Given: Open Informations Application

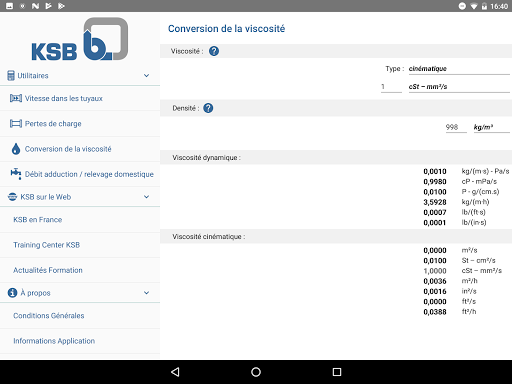Looking at the screenshot, I should point(80,341).
